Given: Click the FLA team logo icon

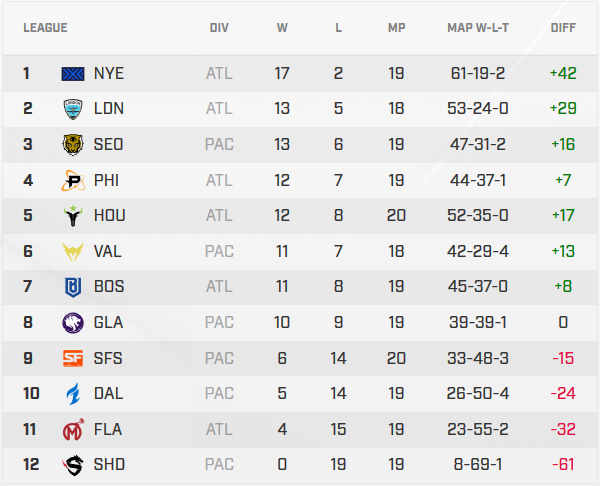Looking at the screenshot, I should (x=74, y=428).
